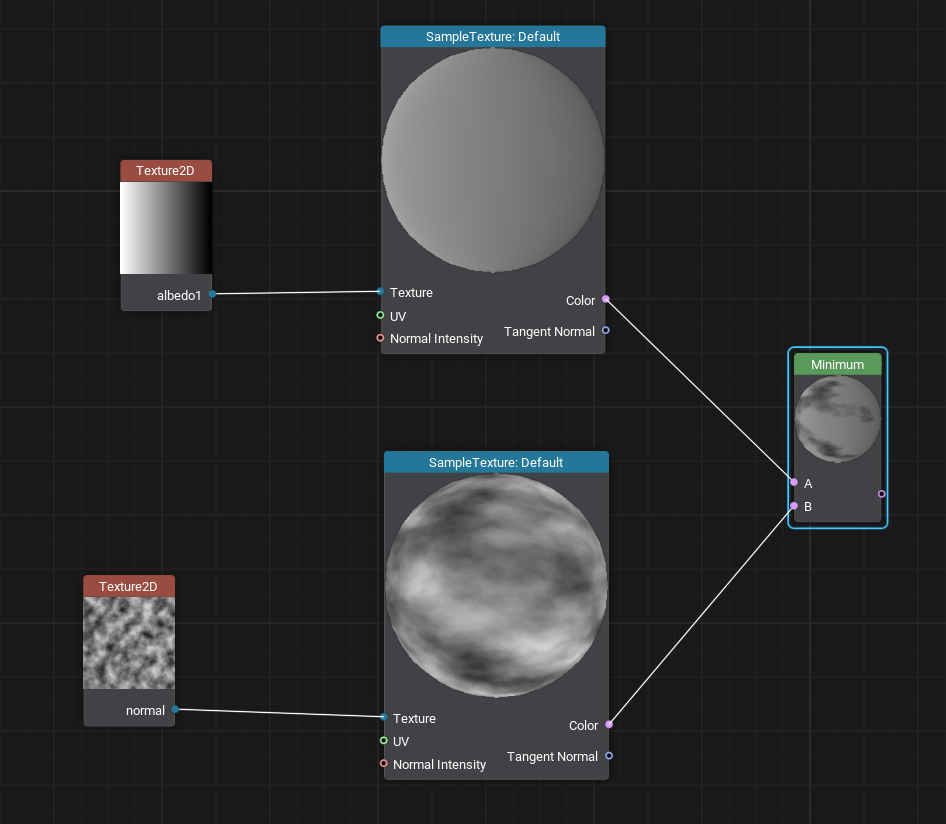Viewport: 946px width, 824px height.
Task: Click Tangent Normal port of bottom SampleTexture node
Action: pyautogui.click(x=609, y=755)
